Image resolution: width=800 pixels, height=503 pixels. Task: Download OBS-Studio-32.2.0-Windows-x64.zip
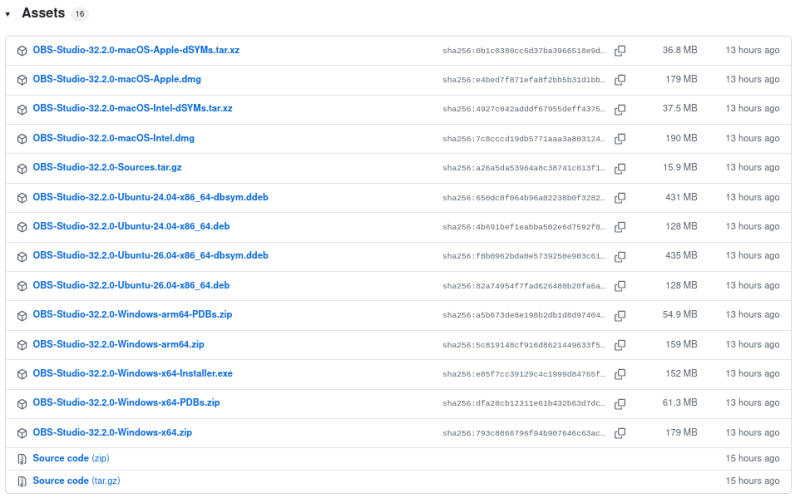pos(112,432)
